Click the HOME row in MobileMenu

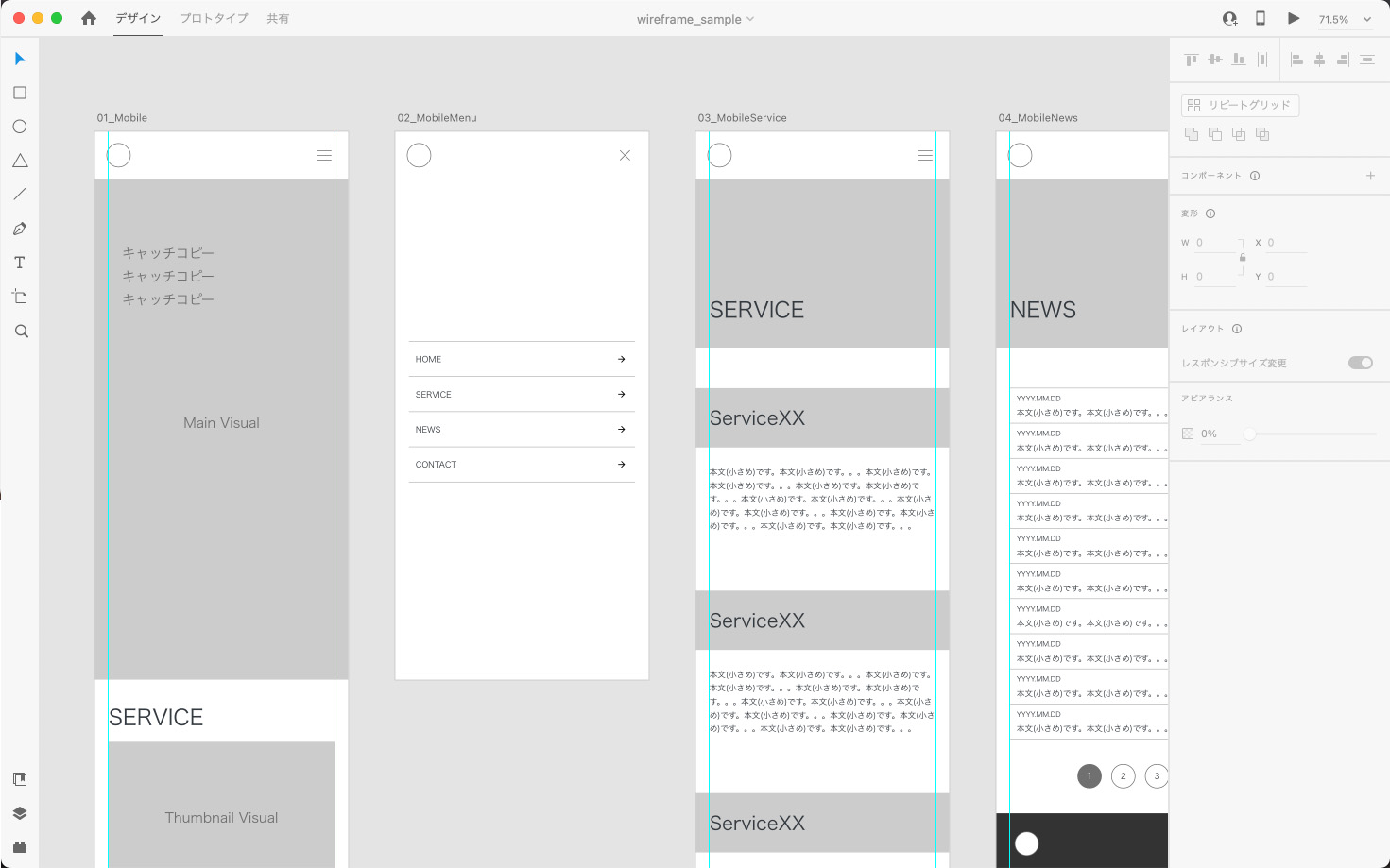(522, 359)
